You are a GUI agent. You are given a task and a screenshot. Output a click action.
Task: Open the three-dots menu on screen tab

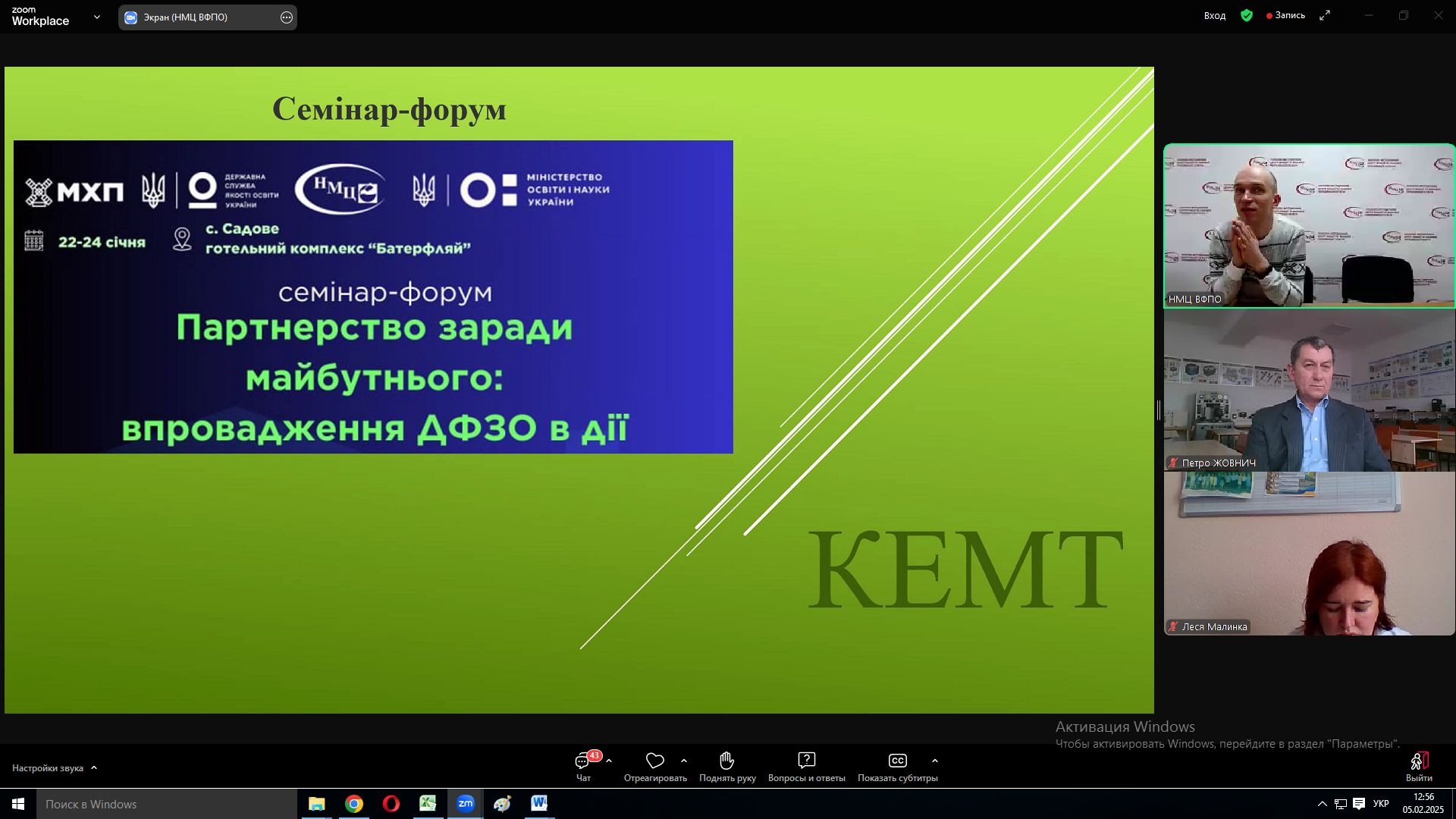(x=286, y=17)
